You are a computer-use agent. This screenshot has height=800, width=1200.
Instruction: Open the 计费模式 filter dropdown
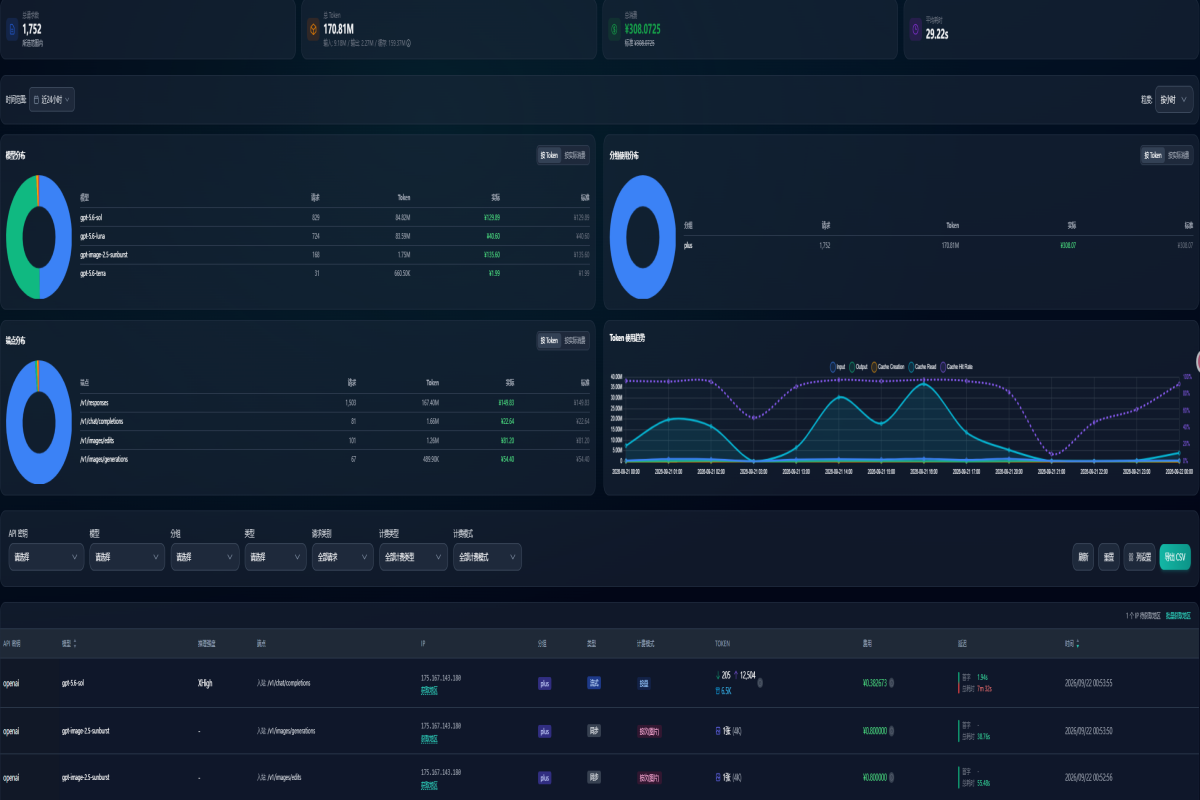click(x=487, y=557)
